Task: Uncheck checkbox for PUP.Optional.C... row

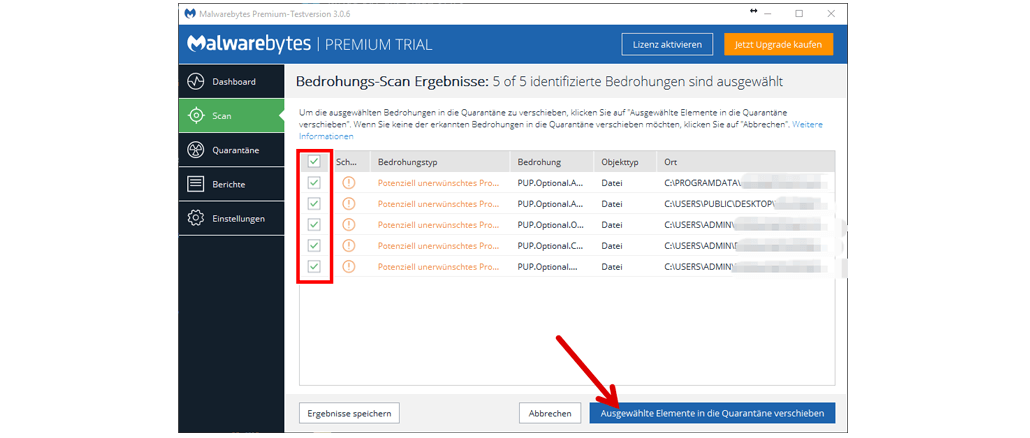Action: point(314,246)
